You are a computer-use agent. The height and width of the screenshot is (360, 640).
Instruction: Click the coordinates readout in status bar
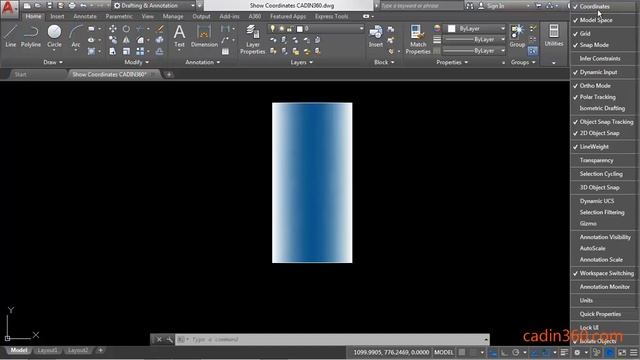pyautogui.click(x=391, y=352)
